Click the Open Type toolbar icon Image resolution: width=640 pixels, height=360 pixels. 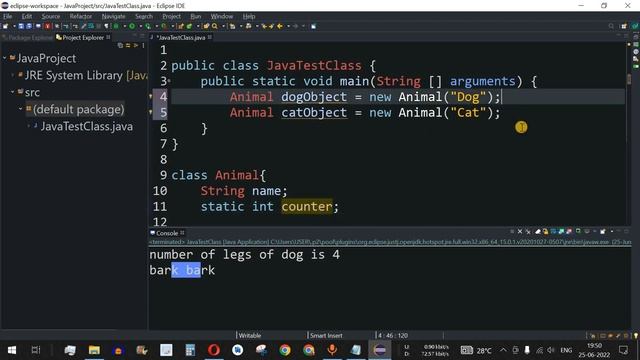pyautogui.click(x=206, y=26)
